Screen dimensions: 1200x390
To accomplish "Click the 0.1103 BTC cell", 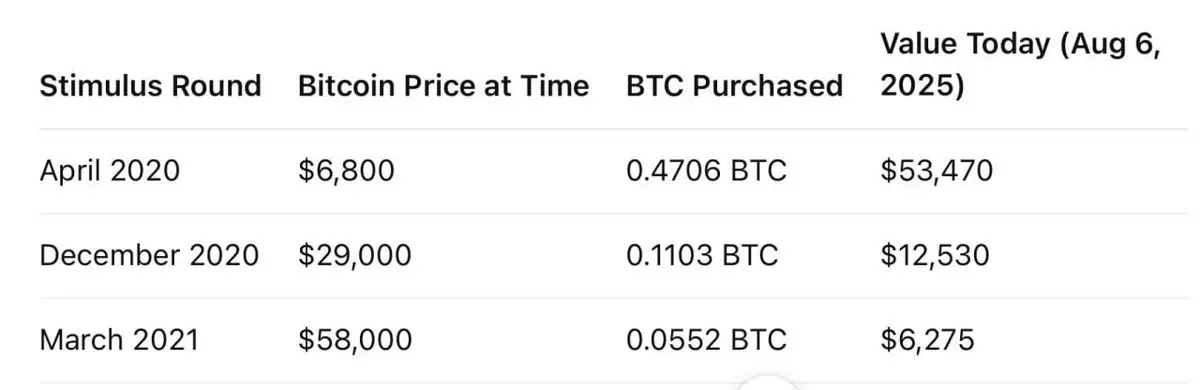I will coord(702,255).
